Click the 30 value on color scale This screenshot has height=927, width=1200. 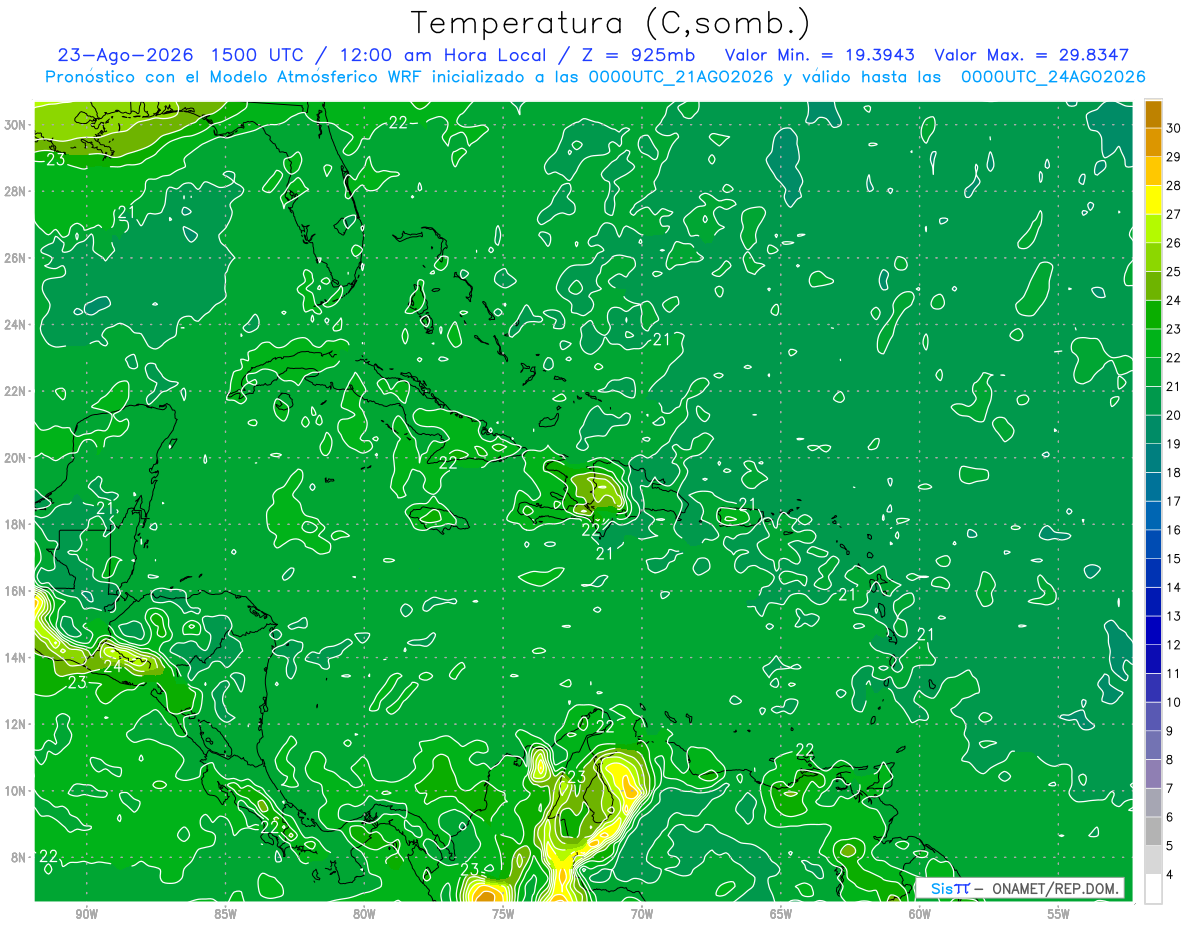pos(1174,127)
